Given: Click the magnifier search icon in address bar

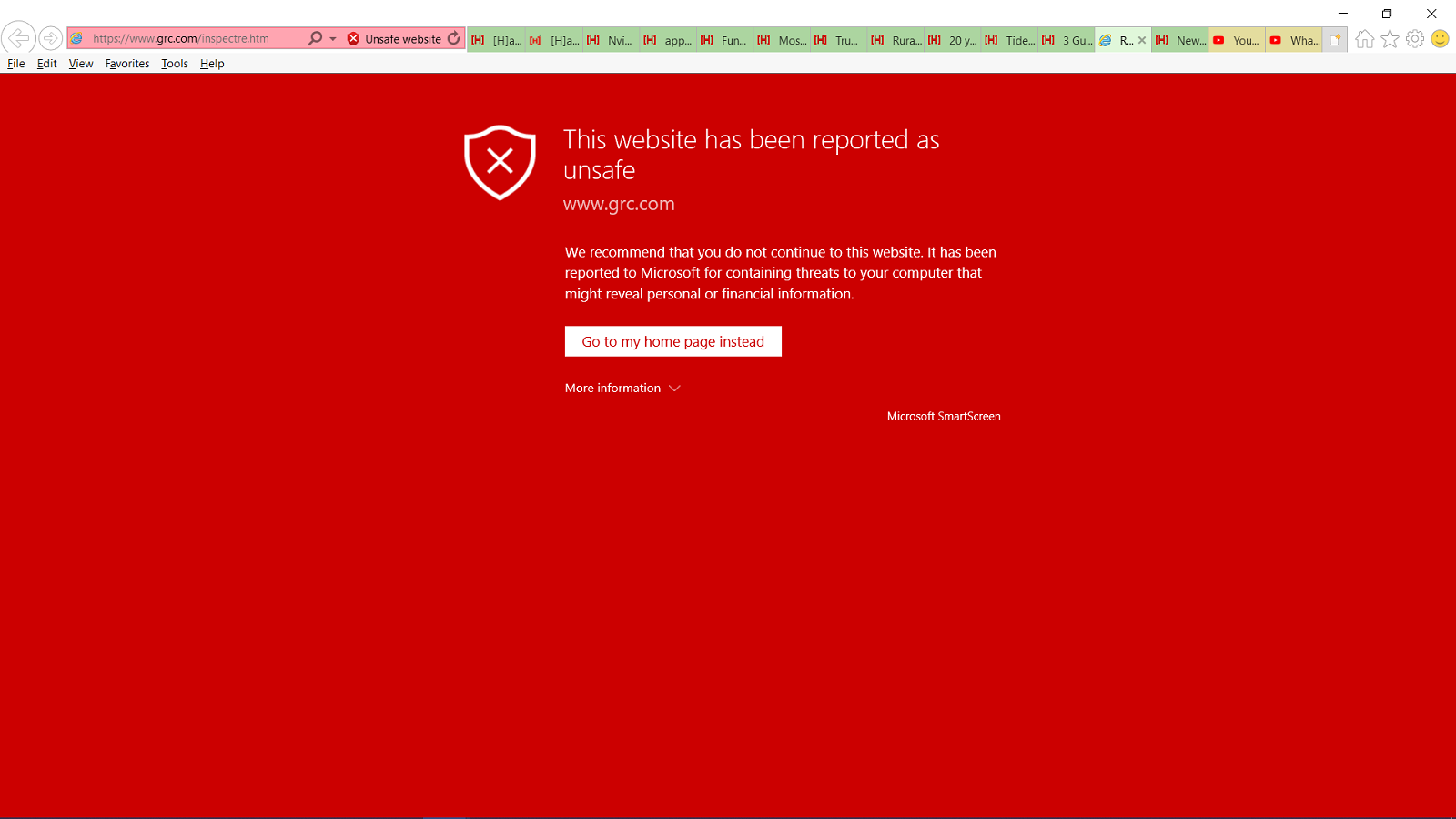Looking at the screenshot, I should pos(315,38).
